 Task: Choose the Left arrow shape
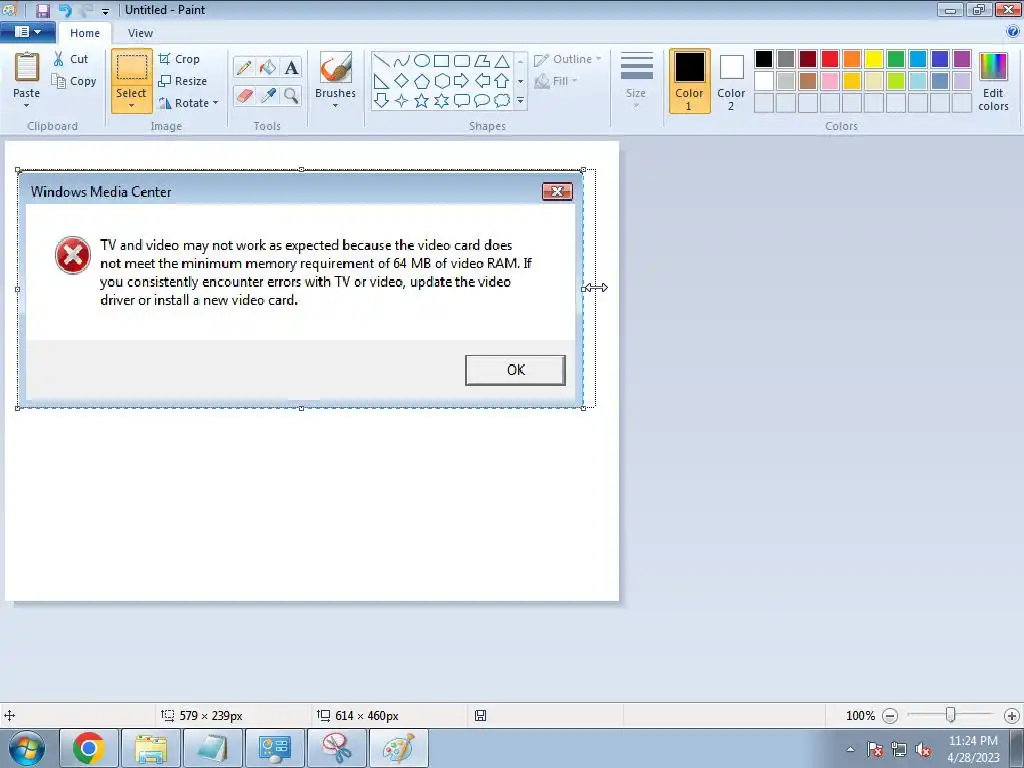[x=482, y=81]
